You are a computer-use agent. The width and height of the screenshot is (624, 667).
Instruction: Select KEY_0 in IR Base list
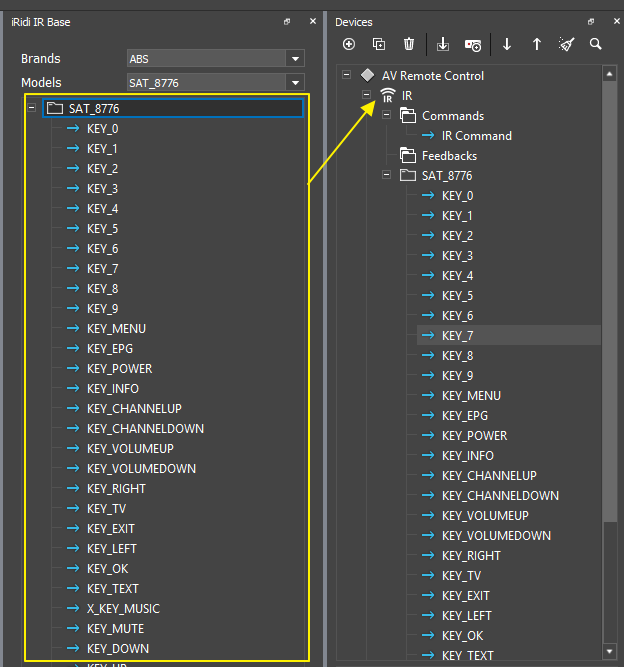[x=103, y=128]
